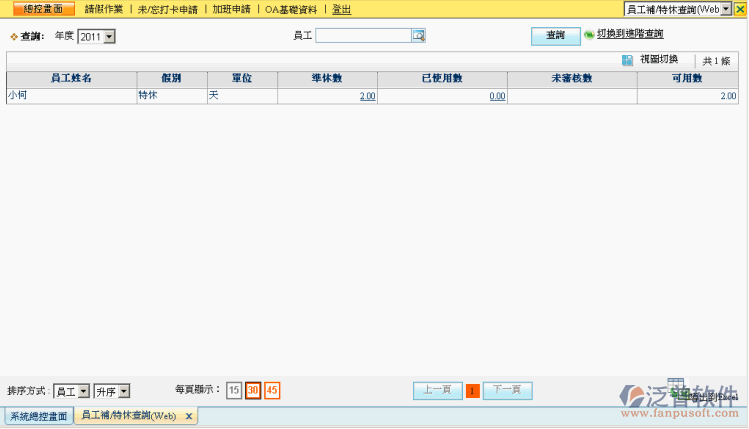Set 15 records per page

234,391
